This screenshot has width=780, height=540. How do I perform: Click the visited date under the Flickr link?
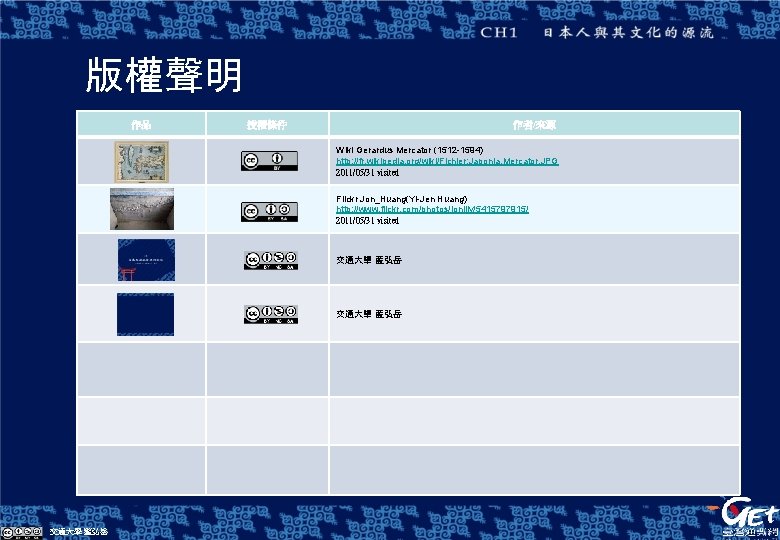(x=367, y=221)
